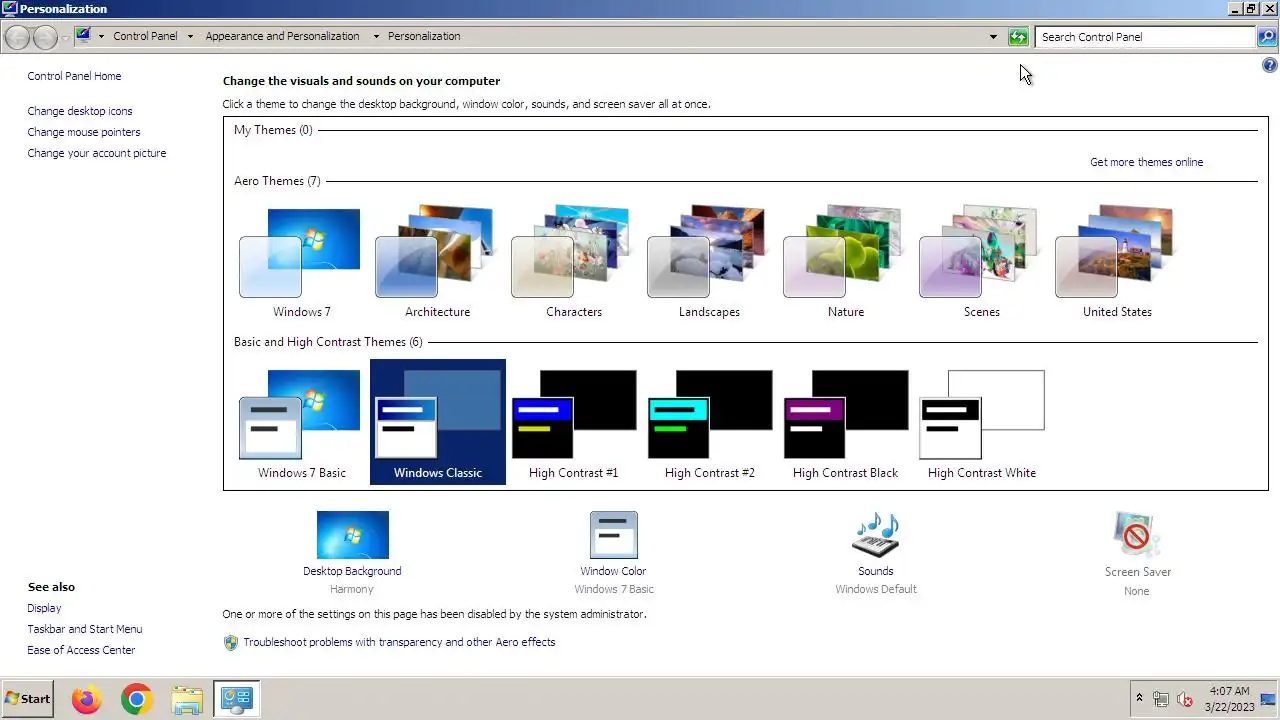
Task: Open the address bar history dropdown
Action: point(993,37)
